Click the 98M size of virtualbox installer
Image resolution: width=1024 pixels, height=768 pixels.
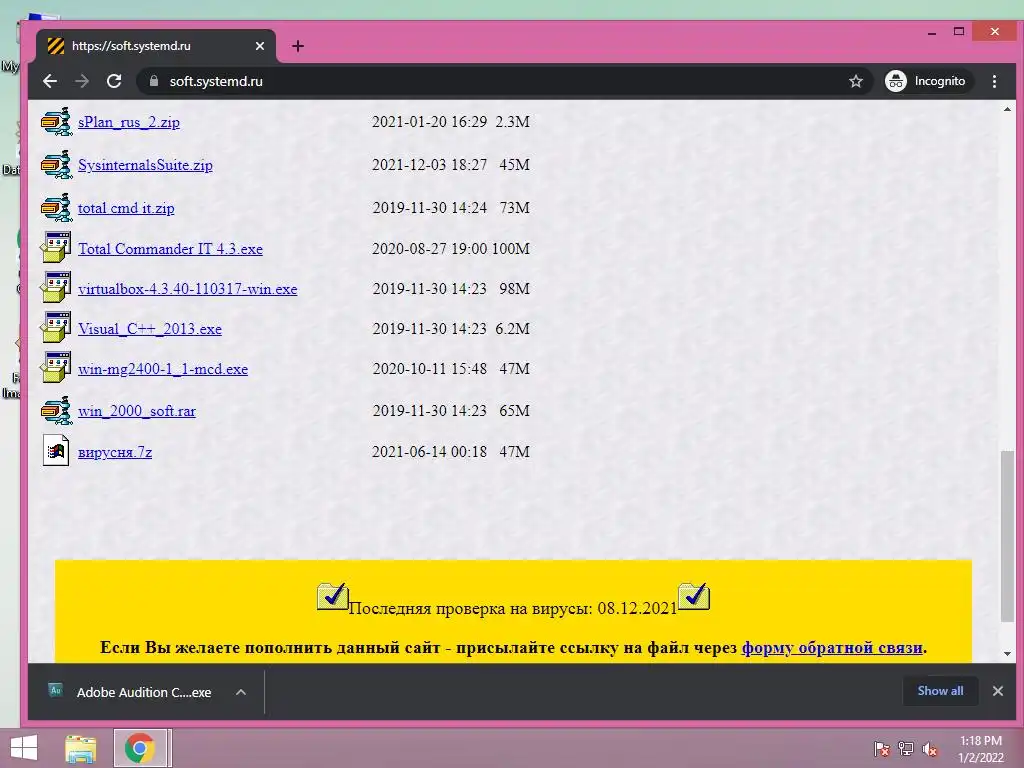(515, 289)
